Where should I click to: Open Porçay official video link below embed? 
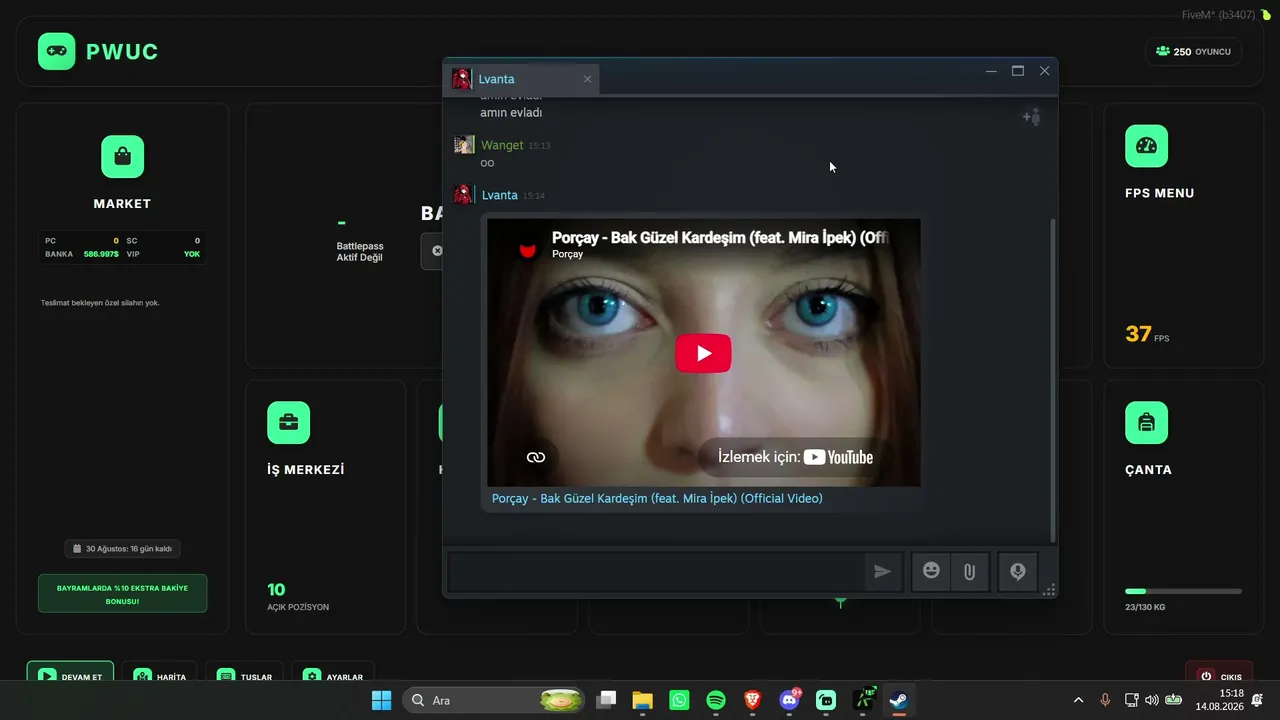click(657, 498)
